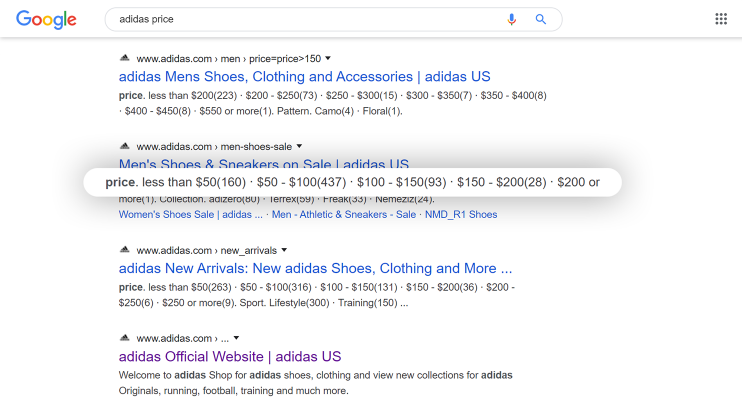Open Men's Shoes & Sneakers on Sale result

[264, 164]
